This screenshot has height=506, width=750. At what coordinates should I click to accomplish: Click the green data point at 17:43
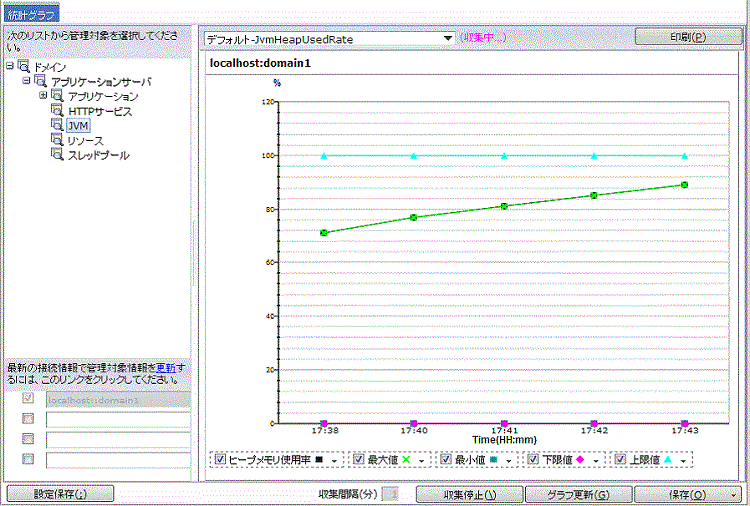click(684, 185)
